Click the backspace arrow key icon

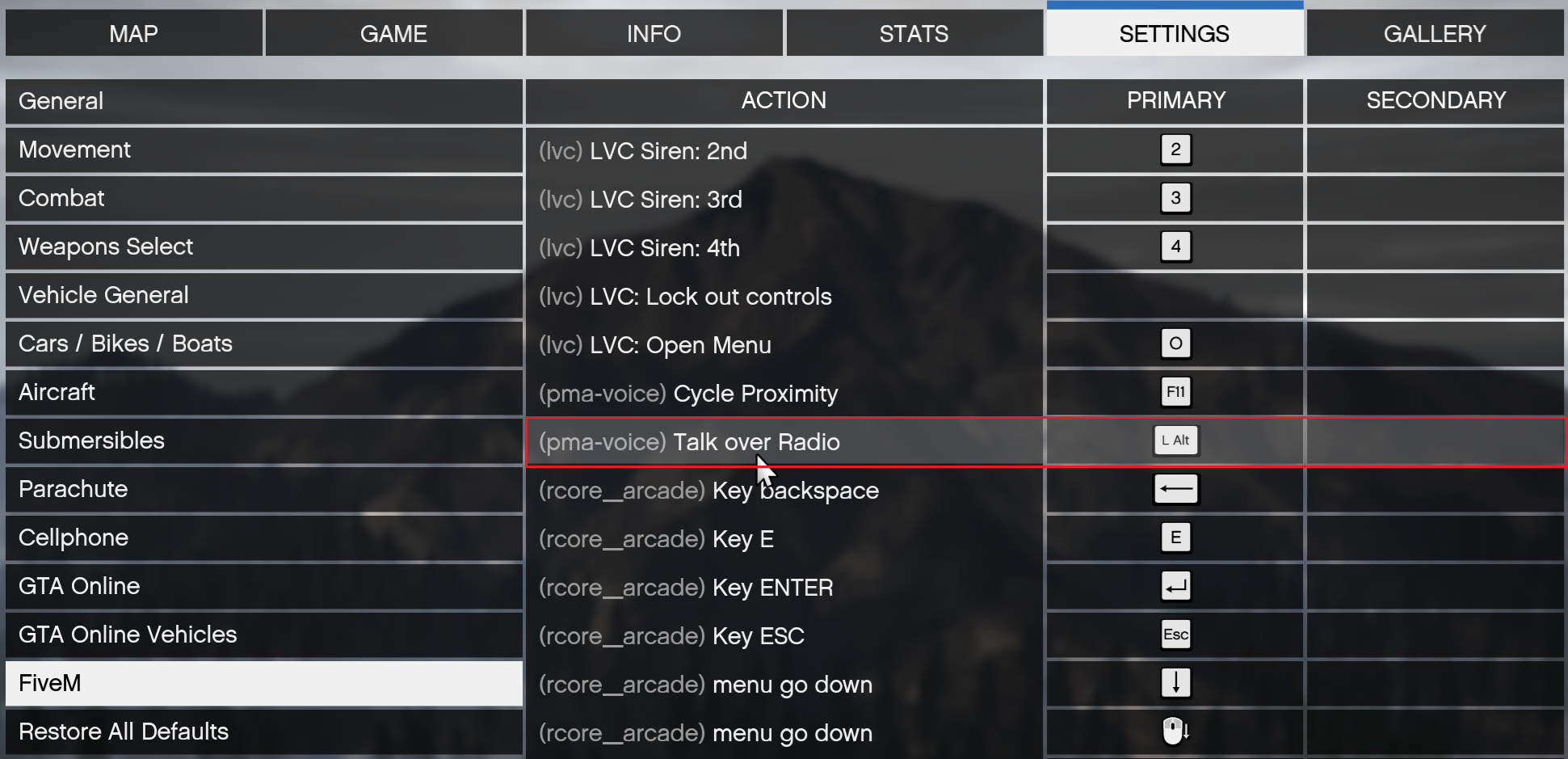click(1175, 489)
